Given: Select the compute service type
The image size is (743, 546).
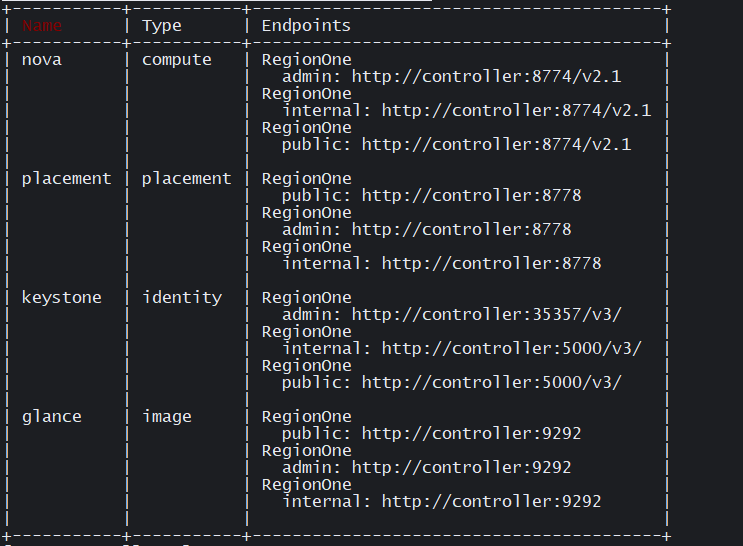Looking at the screenshot, I should pos(177,60).
